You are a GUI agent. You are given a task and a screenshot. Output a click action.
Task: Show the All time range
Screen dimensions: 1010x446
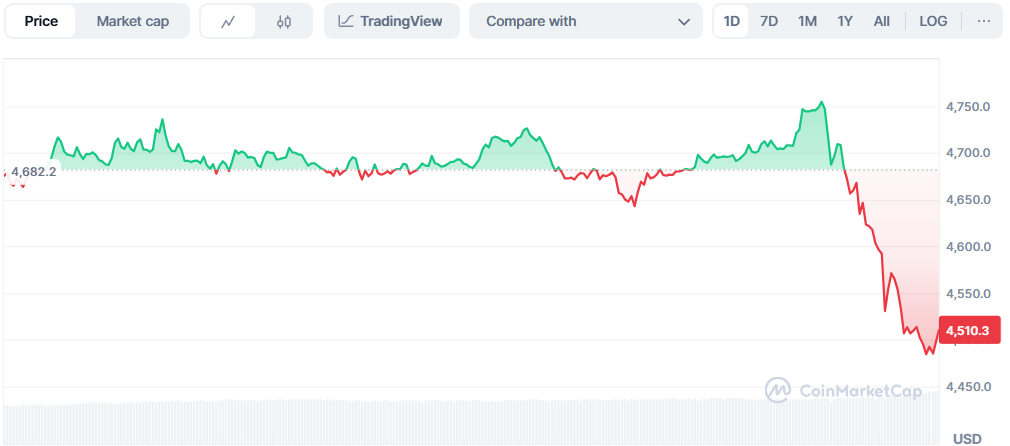881,21
